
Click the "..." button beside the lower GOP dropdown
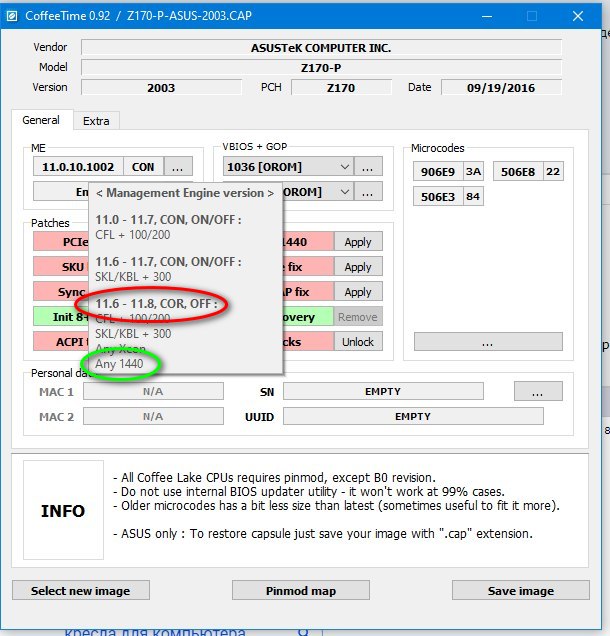367,191
